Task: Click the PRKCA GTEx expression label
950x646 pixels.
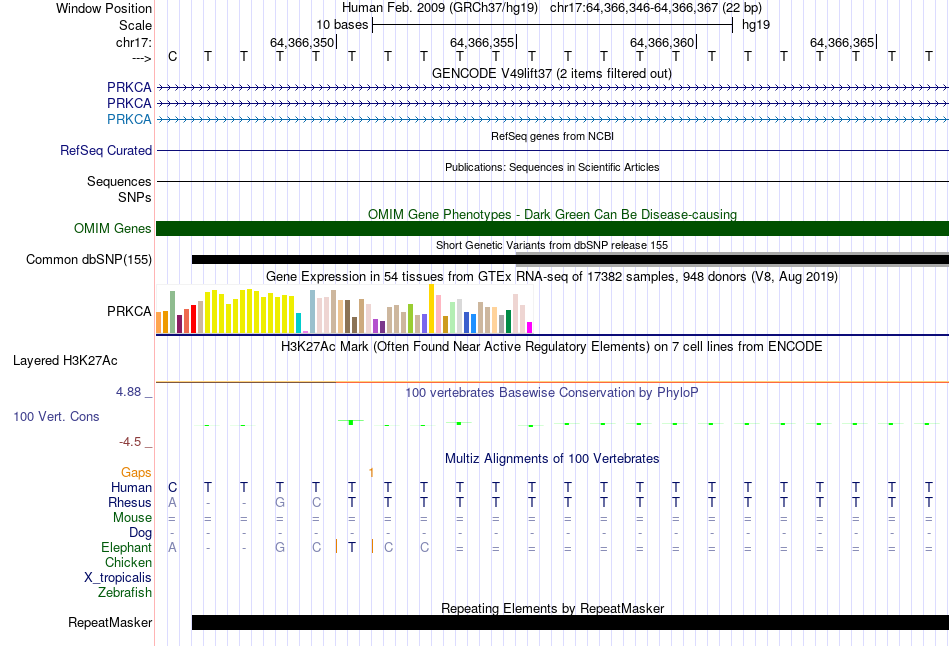Action: (x=129, y=311)
